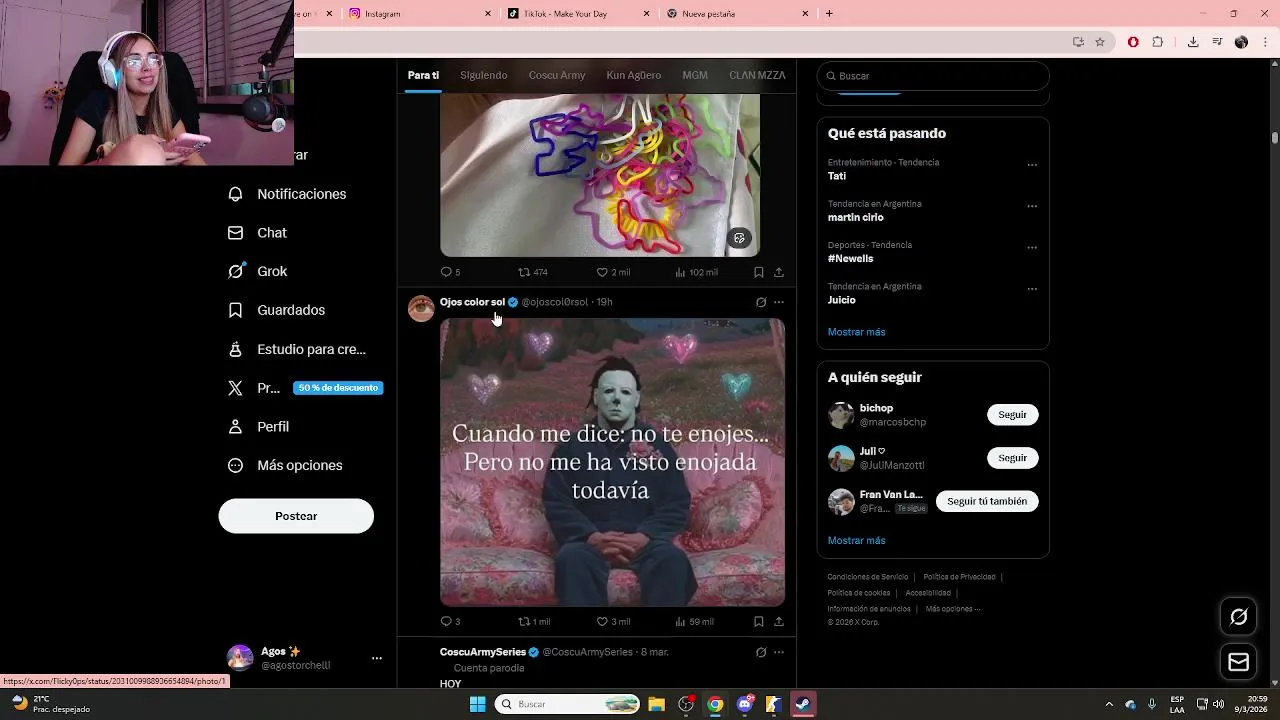
Task: Open Estudio para creadores in the sidebar
Action: coord(296,349)
